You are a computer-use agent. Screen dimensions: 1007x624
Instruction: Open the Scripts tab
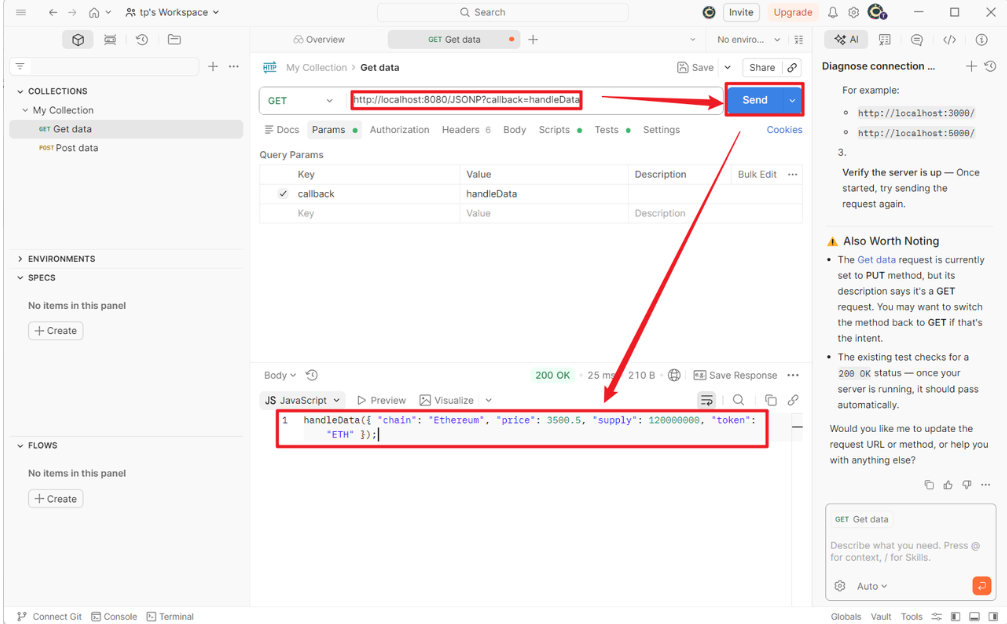[x=560, y=130]
